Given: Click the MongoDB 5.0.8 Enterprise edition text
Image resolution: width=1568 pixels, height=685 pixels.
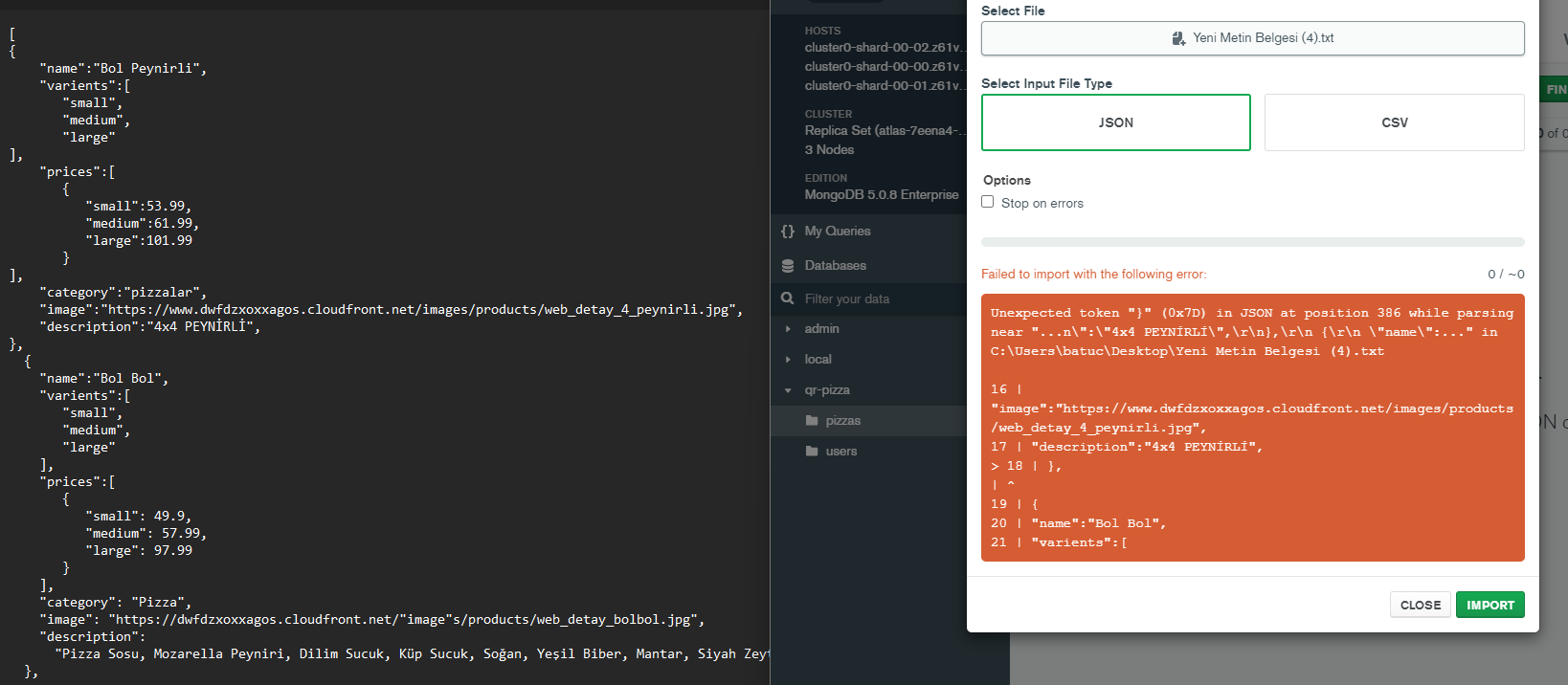Looking at the screenshot, I should [x=882, y=194].
